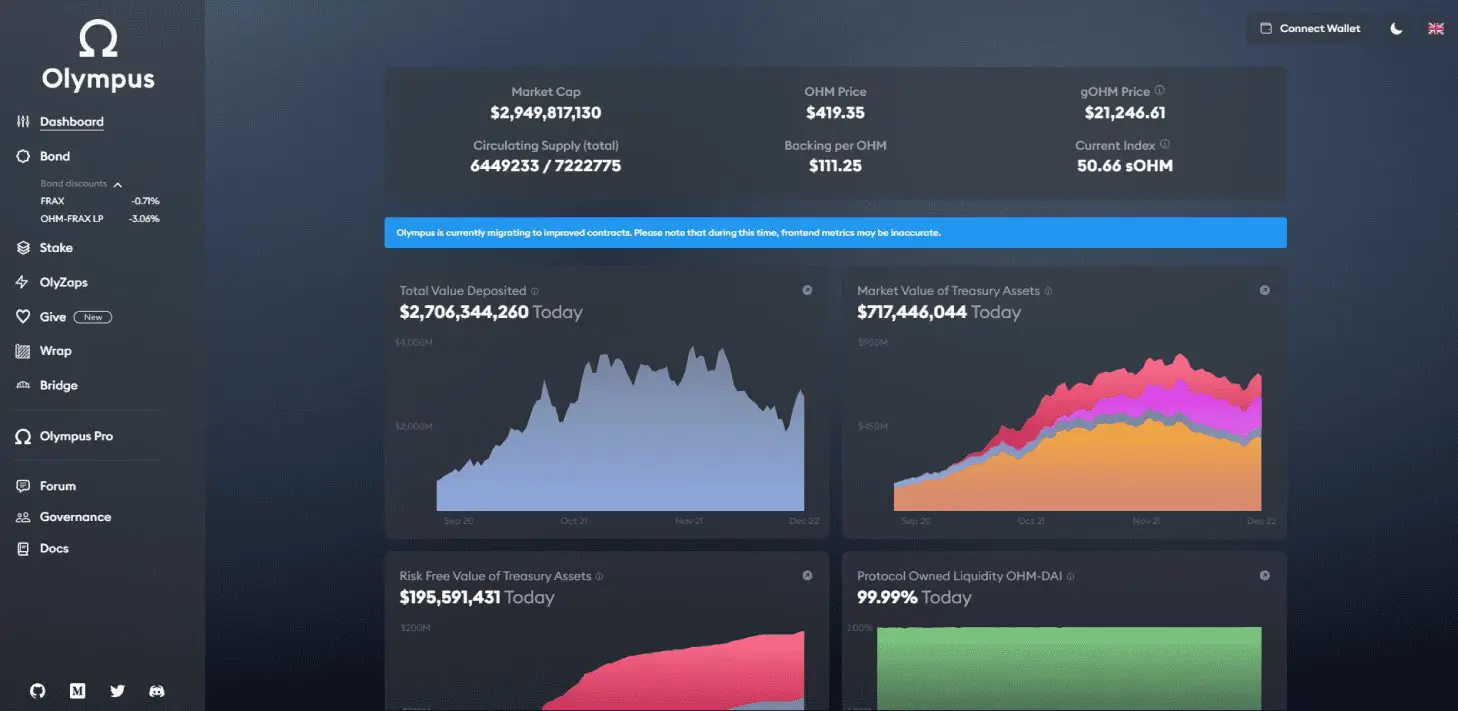The image size is (1458, 711).
Task: Expand Market Value of Treasury Assets chart
Action: (x=1264, y=290)
